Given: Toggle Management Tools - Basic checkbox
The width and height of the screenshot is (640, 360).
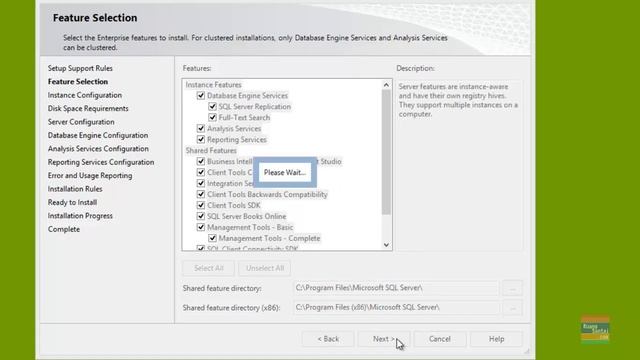Looking at the screenshot, I should pyautogui.click(x=200, y=227).
